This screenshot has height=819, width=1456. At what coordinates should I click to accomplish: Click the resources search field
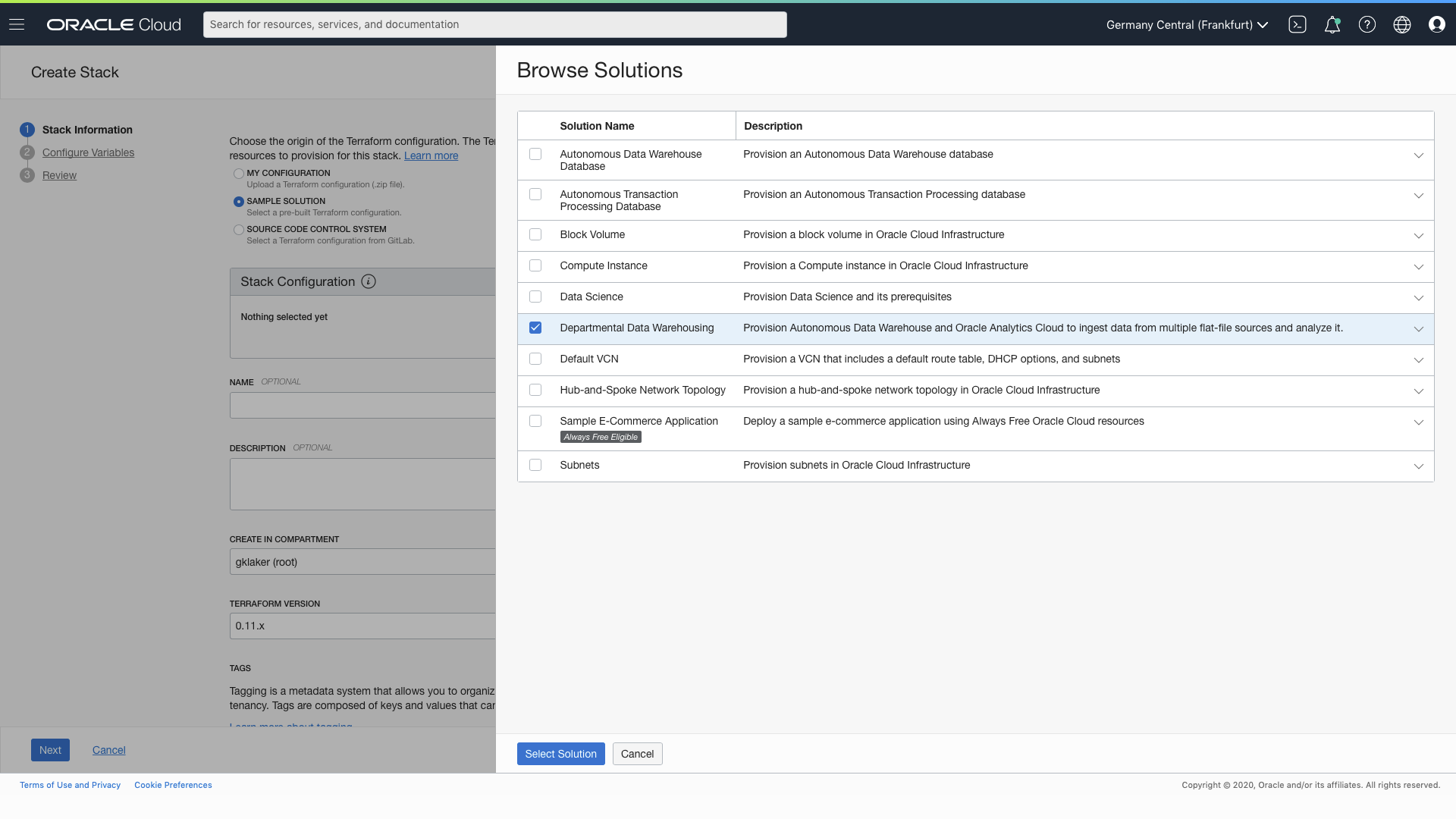point(494,24)
